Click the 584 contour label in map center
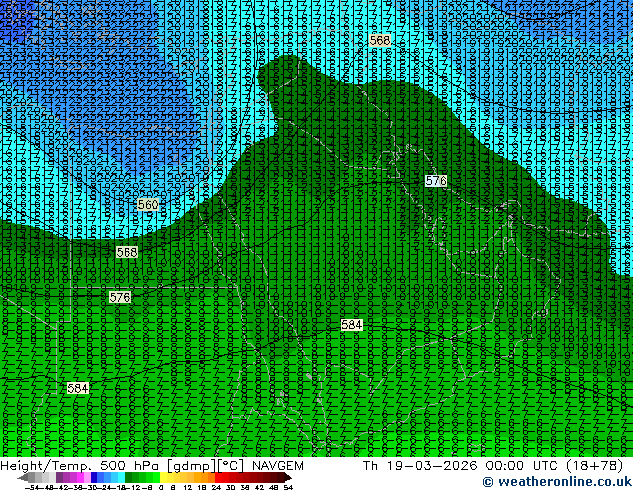The width and height of the screenshot is (634, 490). [351, 325]
